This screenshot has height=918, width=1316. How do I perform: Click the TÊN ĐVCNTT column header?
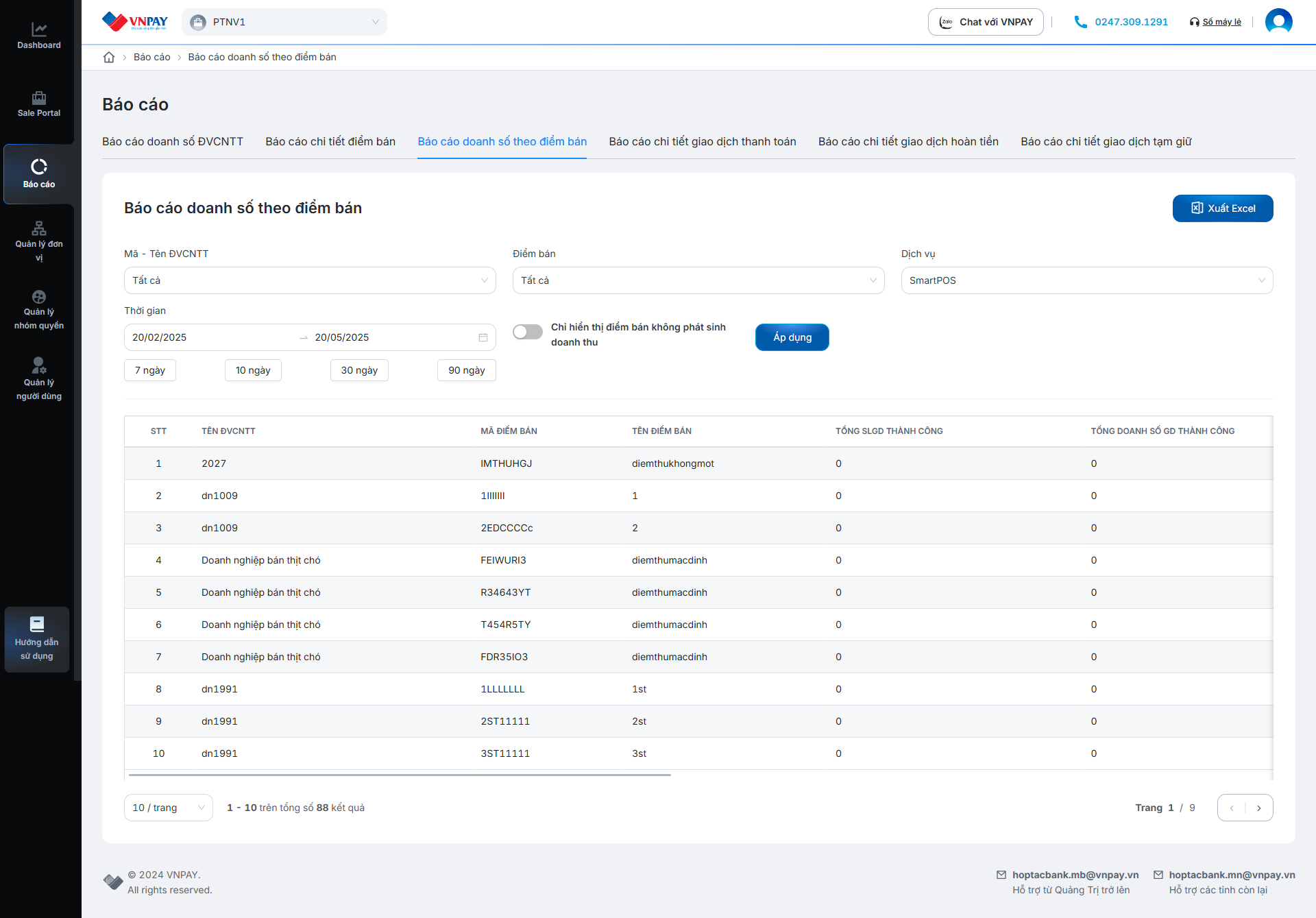228,431
